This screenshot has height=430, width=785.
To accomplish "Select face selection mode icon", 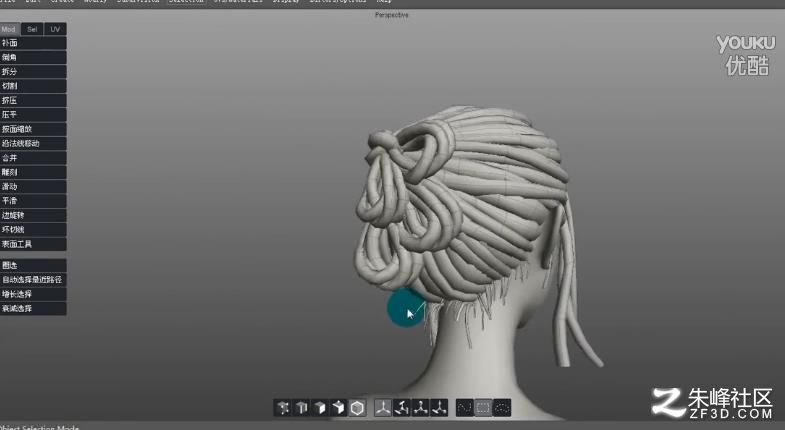I will tap(320, 408).
